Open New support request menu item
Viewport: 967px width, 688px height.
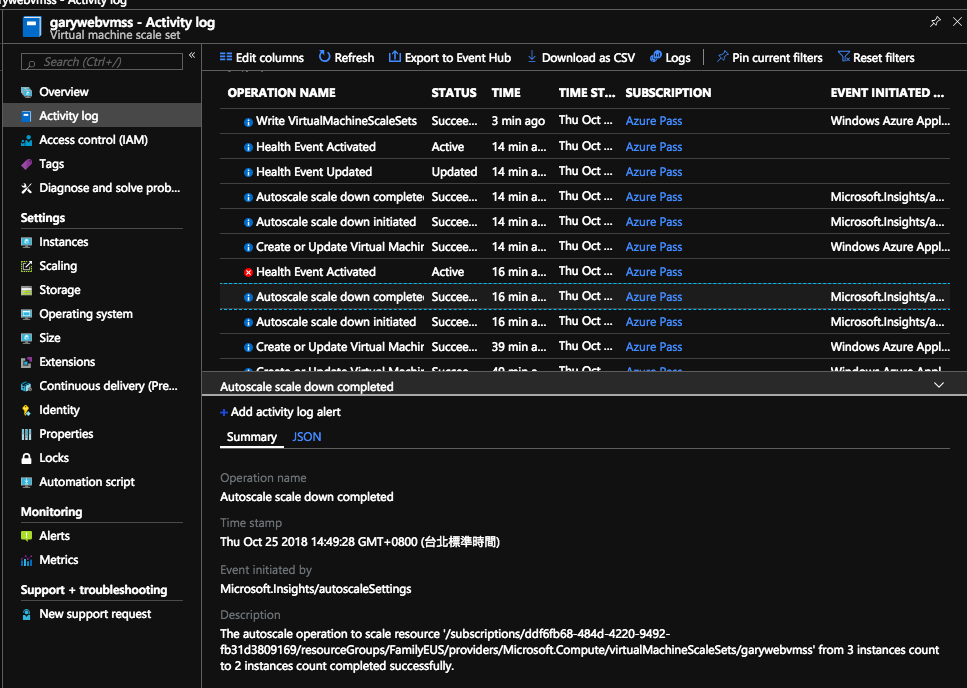[x=95, y=615]
